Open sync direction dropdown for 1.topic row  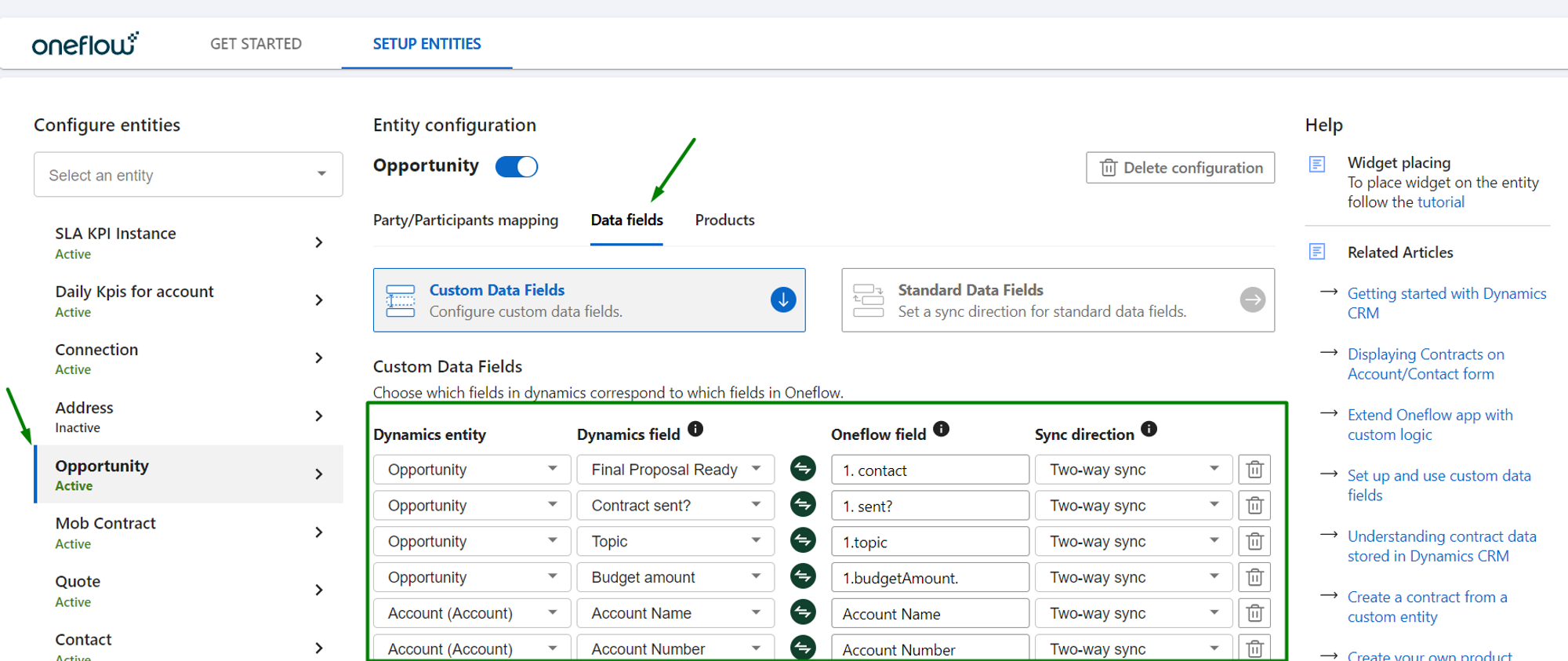click(x=1134, y=542)
